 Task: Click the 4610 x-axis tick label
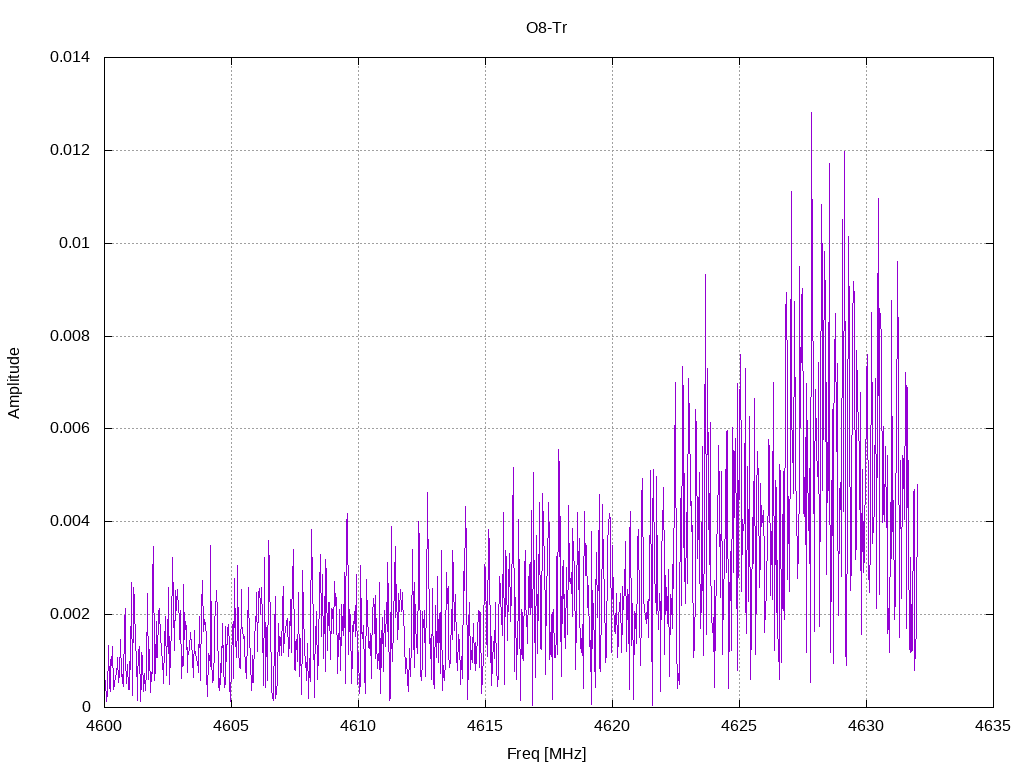point(359,726)
